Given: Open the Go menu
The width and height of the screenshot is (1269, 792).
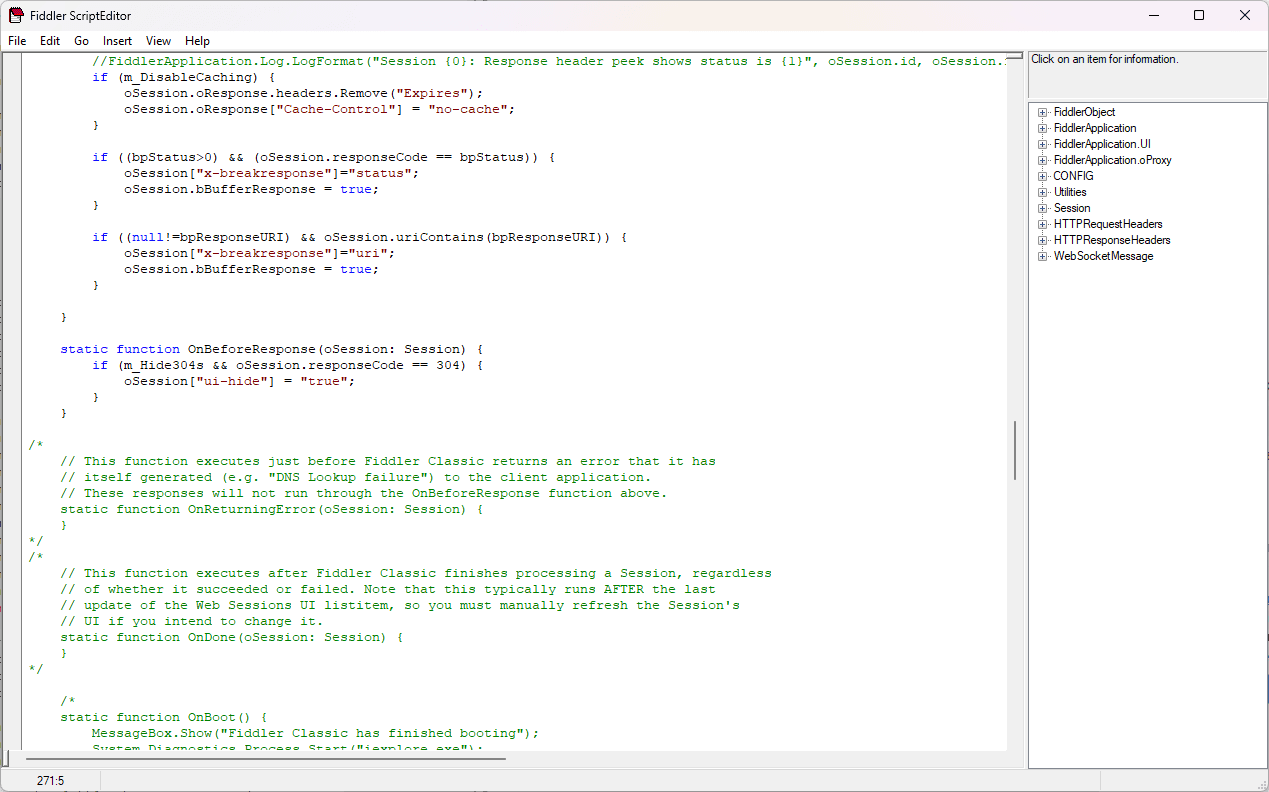Looking at the screenshot, I should point(82,41).
